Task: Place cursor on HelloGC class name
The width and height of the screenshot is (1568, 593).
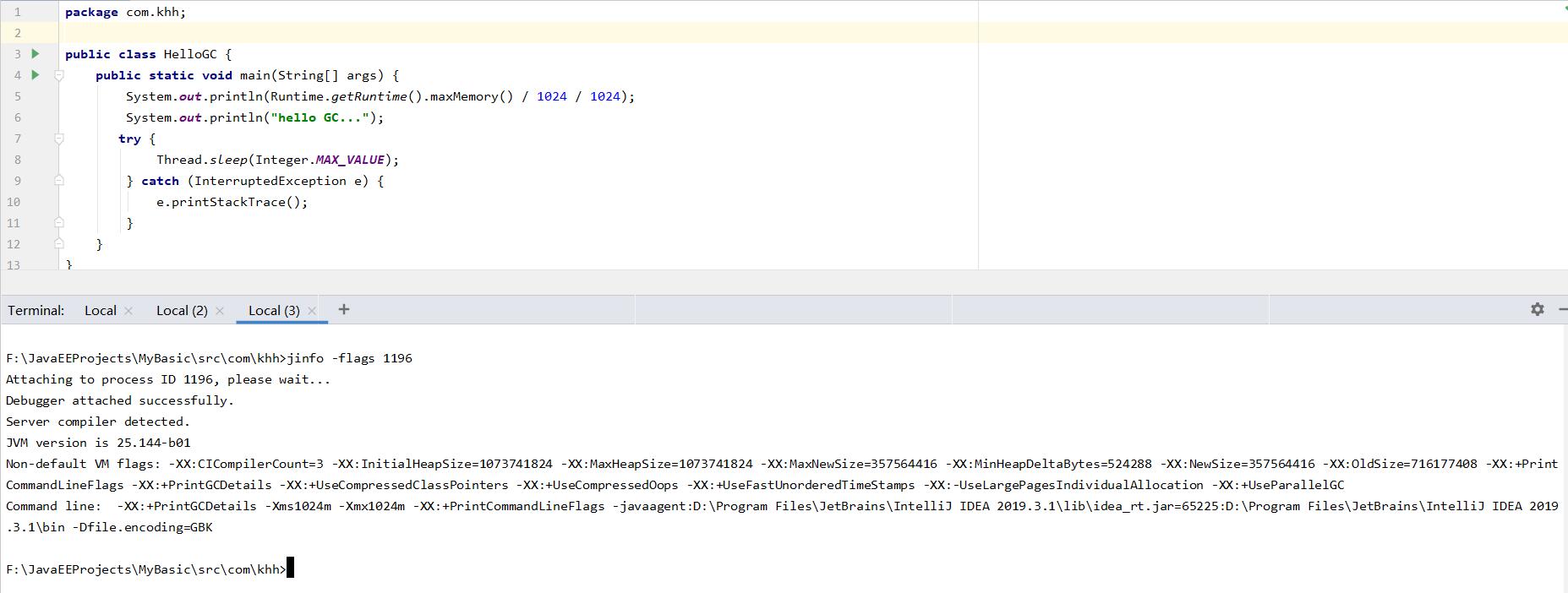Action: [190, 54]
